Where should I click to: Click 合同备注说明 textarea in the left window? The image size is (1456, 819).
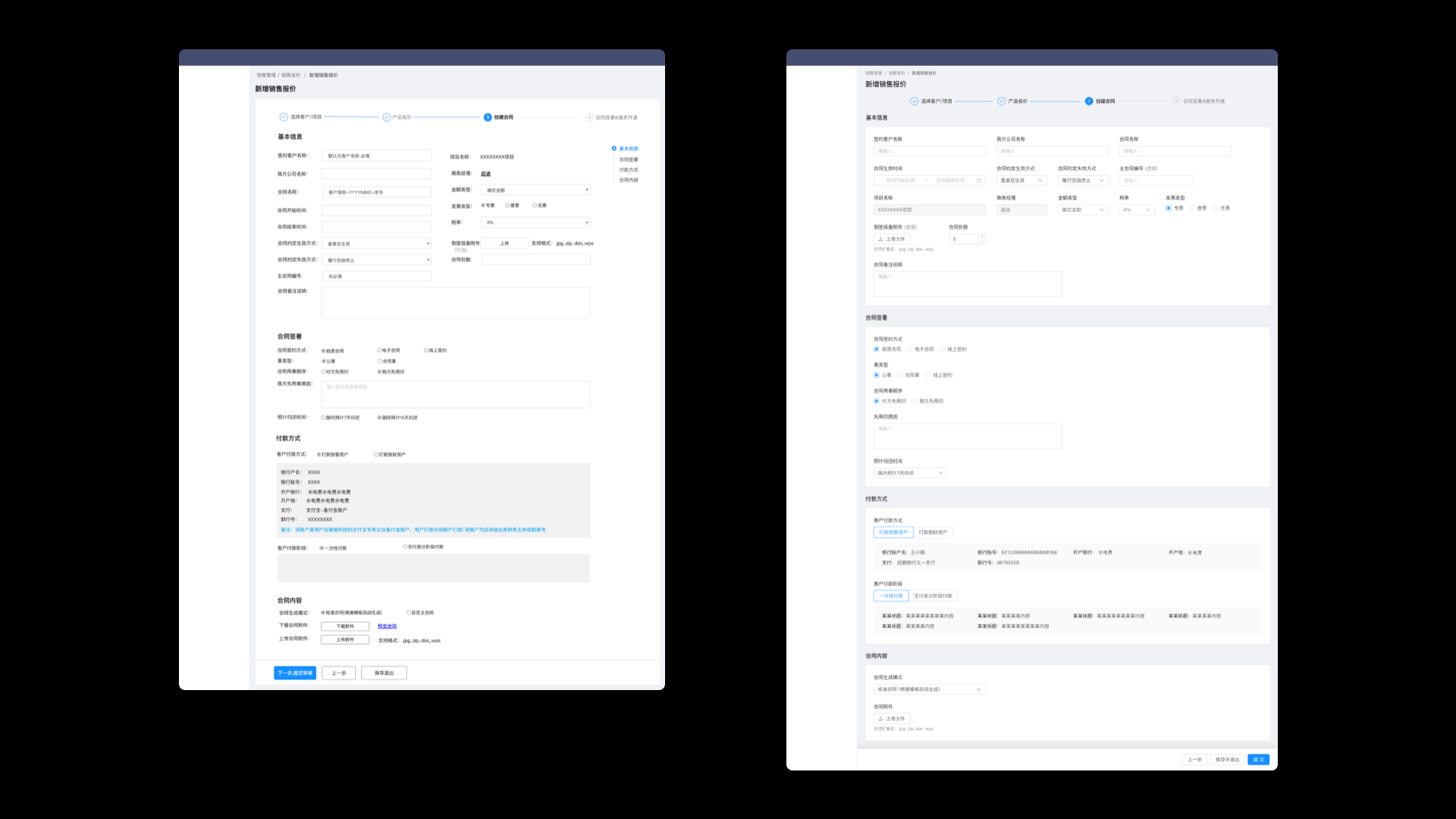click(x=456, y=303)
